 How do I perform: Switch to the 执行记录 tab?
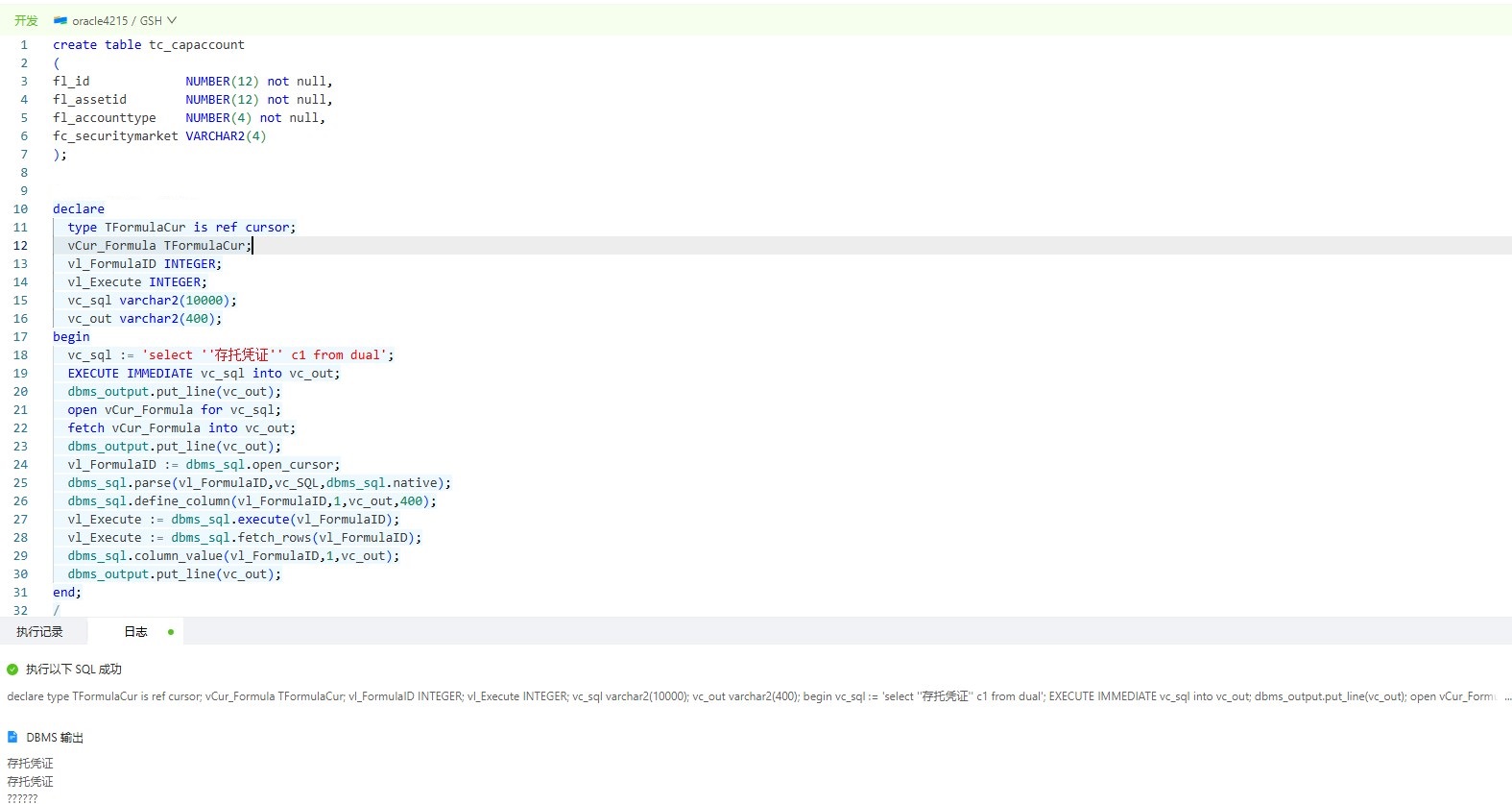coord(39,632)
